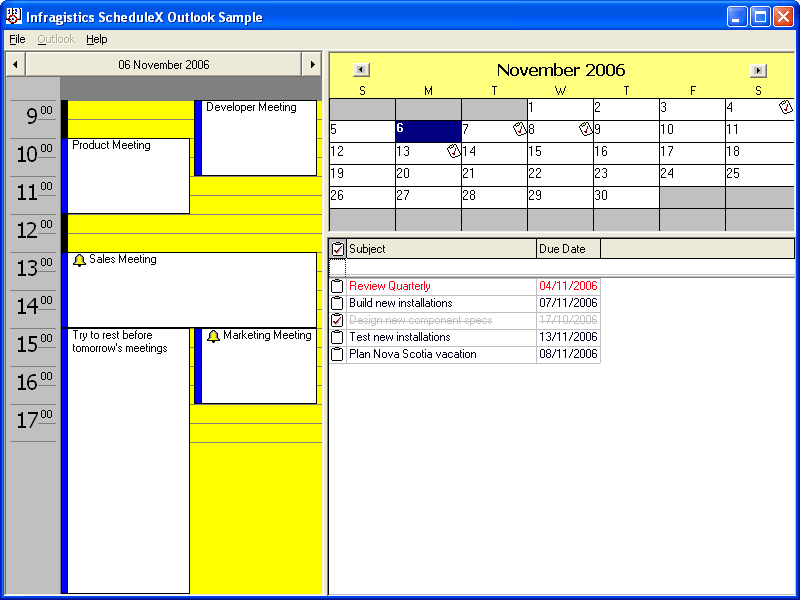Image resolution: width=800 pixels, height=600 pixels.
Task: Click the 17/10/2006 due date cell
Action: coord(568,320)
